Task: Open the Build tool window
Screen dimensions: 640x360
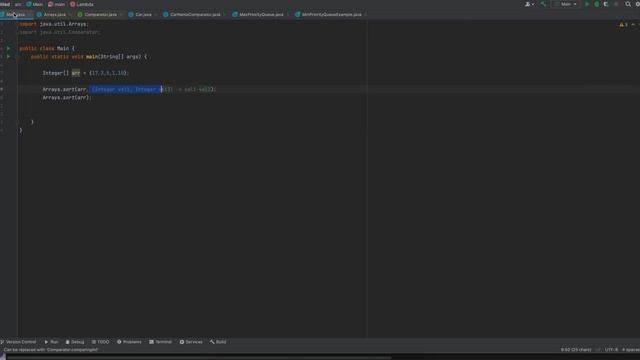Action: click(218, 342)
